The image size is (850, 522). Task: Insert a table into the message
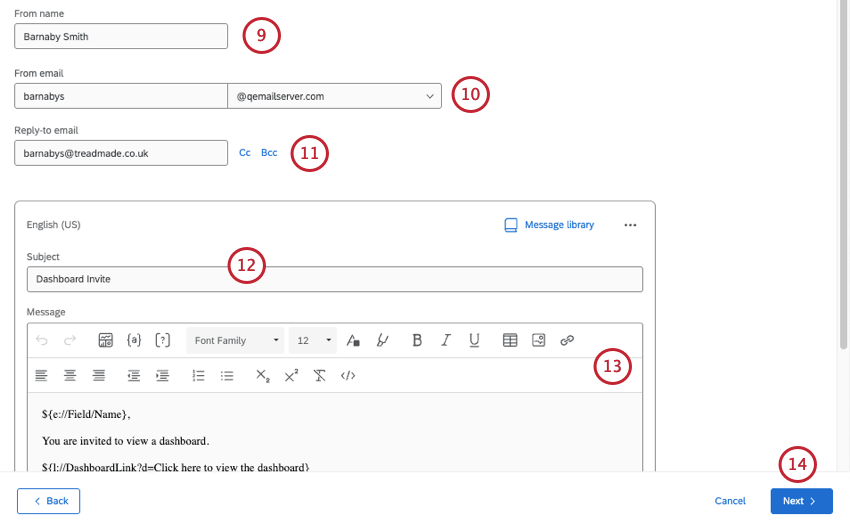(x=510, y=340)
